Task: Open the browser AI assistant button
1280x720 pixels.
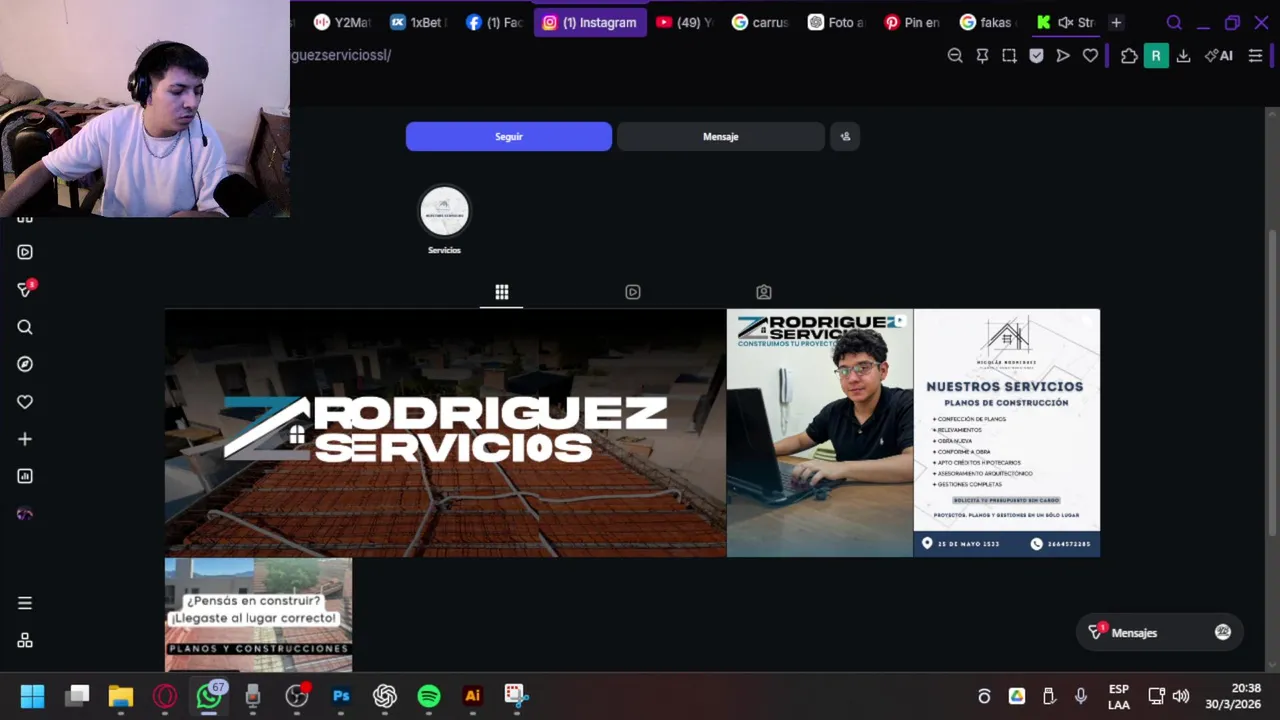Action: click(x=1219, y=56)
